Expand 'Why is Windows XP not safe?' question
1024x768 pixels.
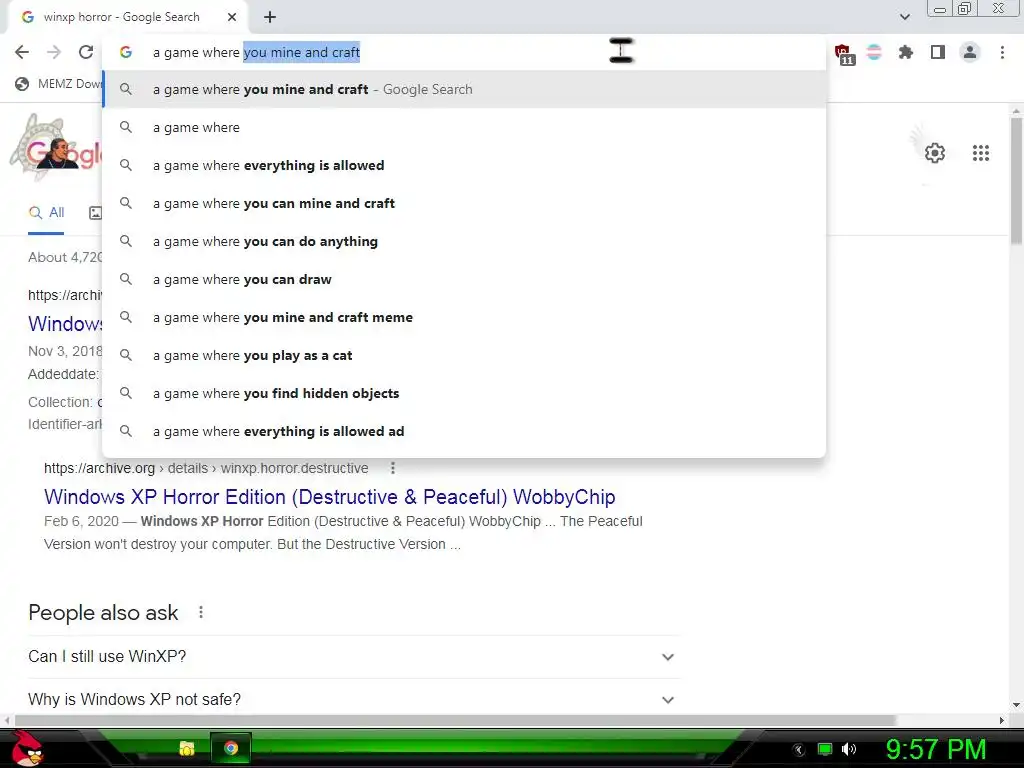click(x=353, y=699)
